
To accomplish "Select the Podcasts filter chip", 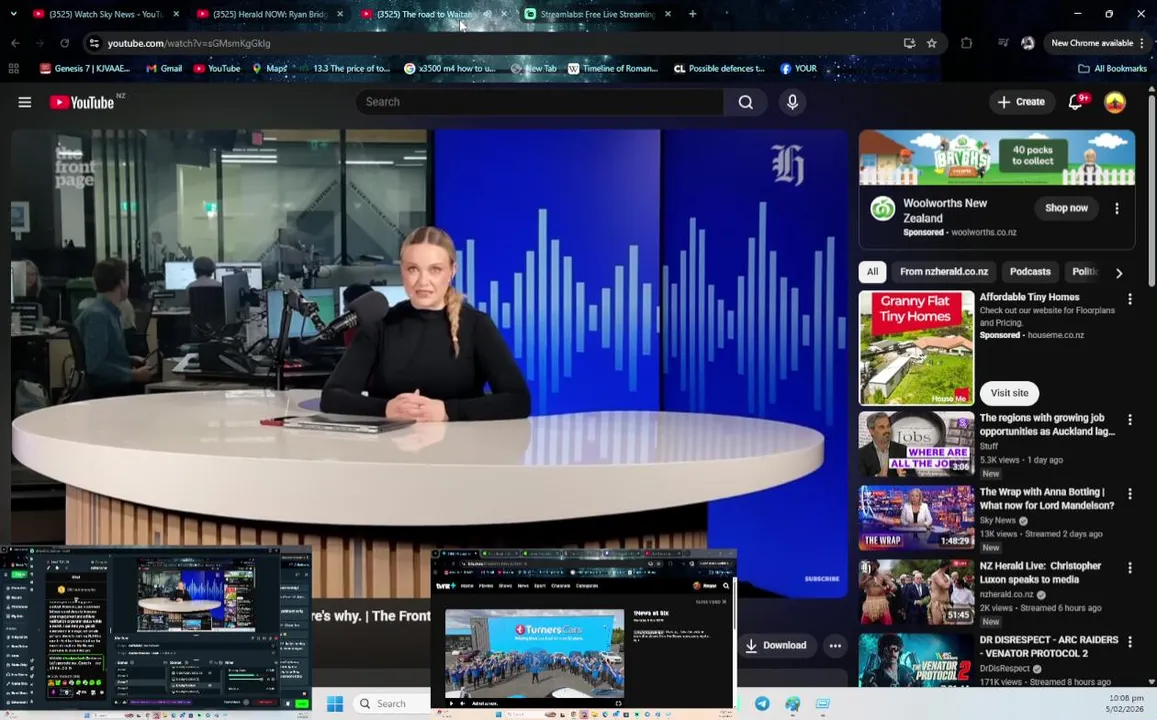I will tap(1029, 271).
